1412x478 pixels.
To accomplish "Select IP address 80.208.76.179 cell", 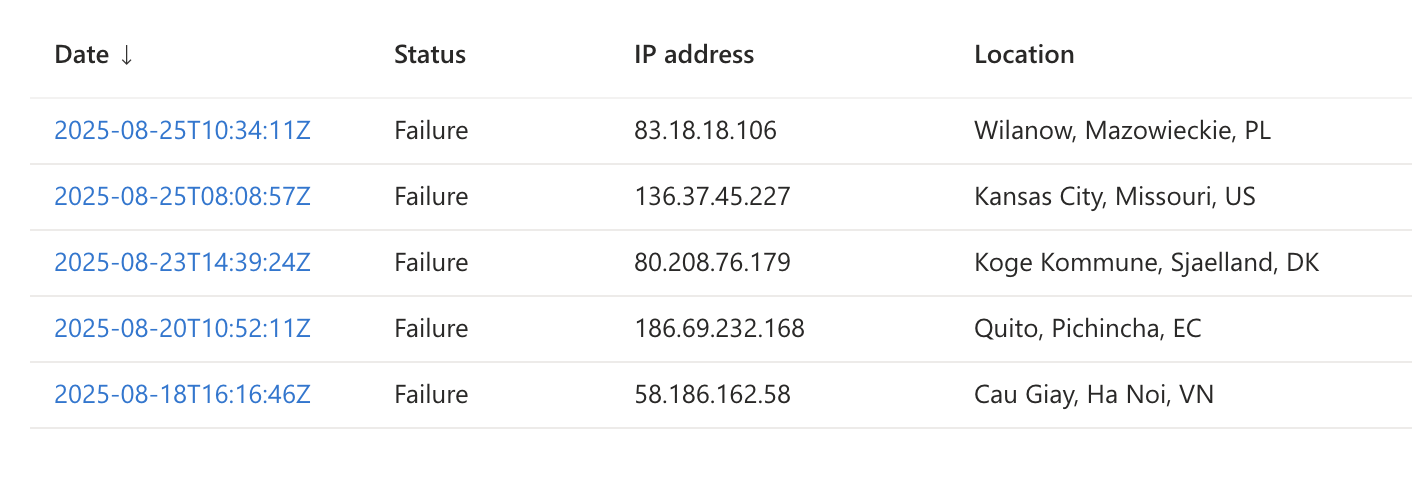I will tap(712, 263).
